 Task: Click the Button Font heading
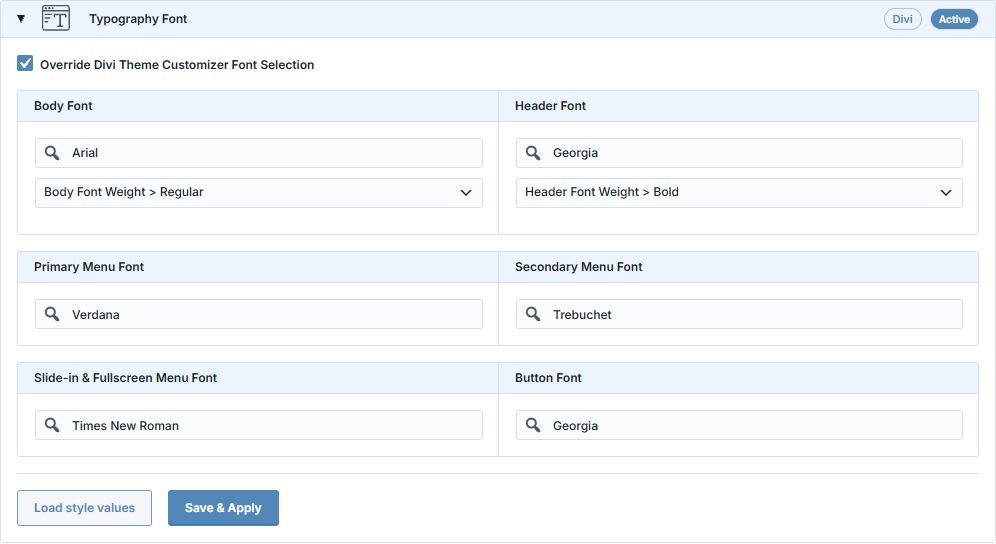[x=548, y=378]
